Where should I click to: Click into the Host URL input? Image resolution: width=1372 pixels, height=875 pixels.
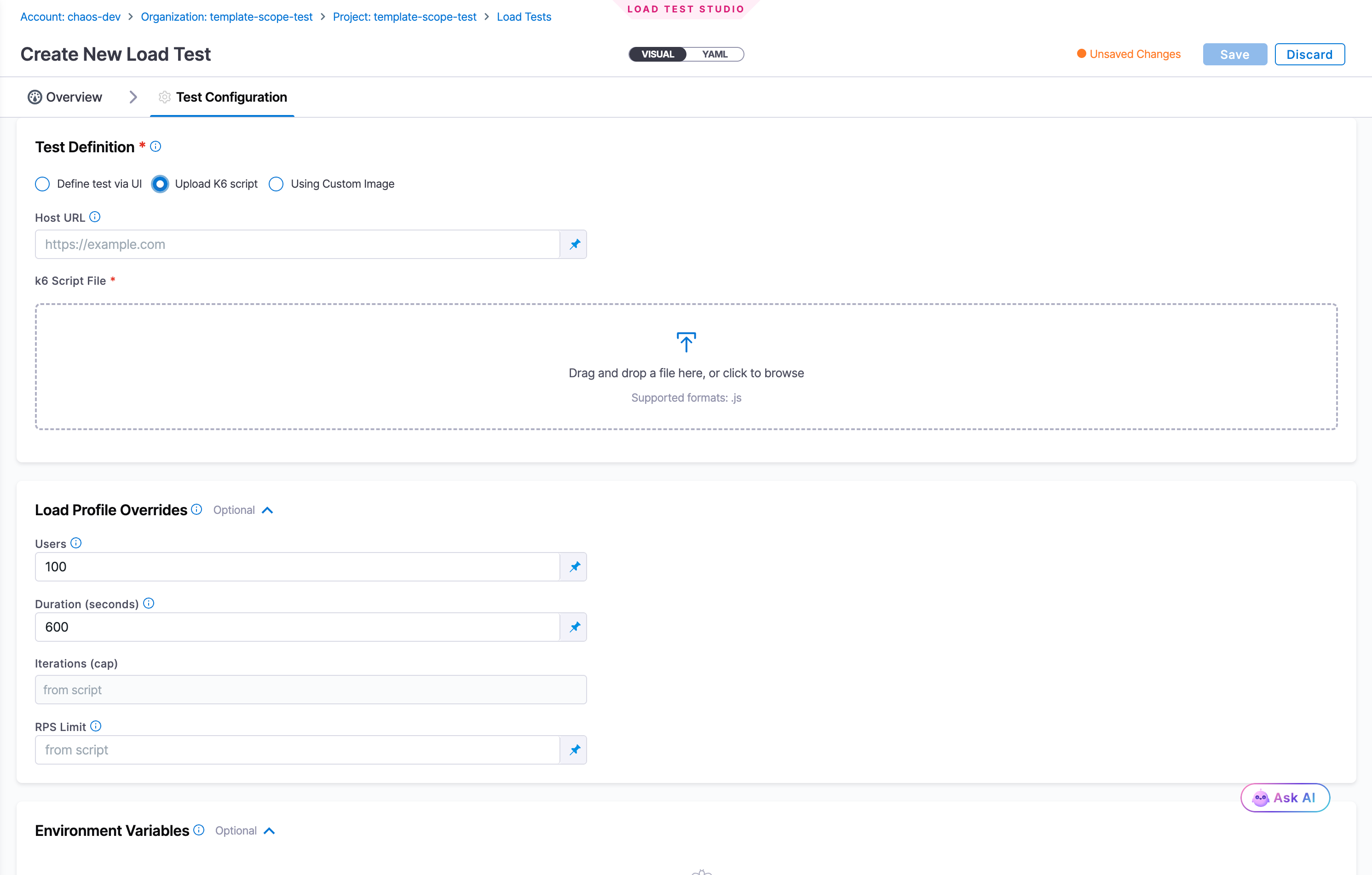click(x=297, y=244)
